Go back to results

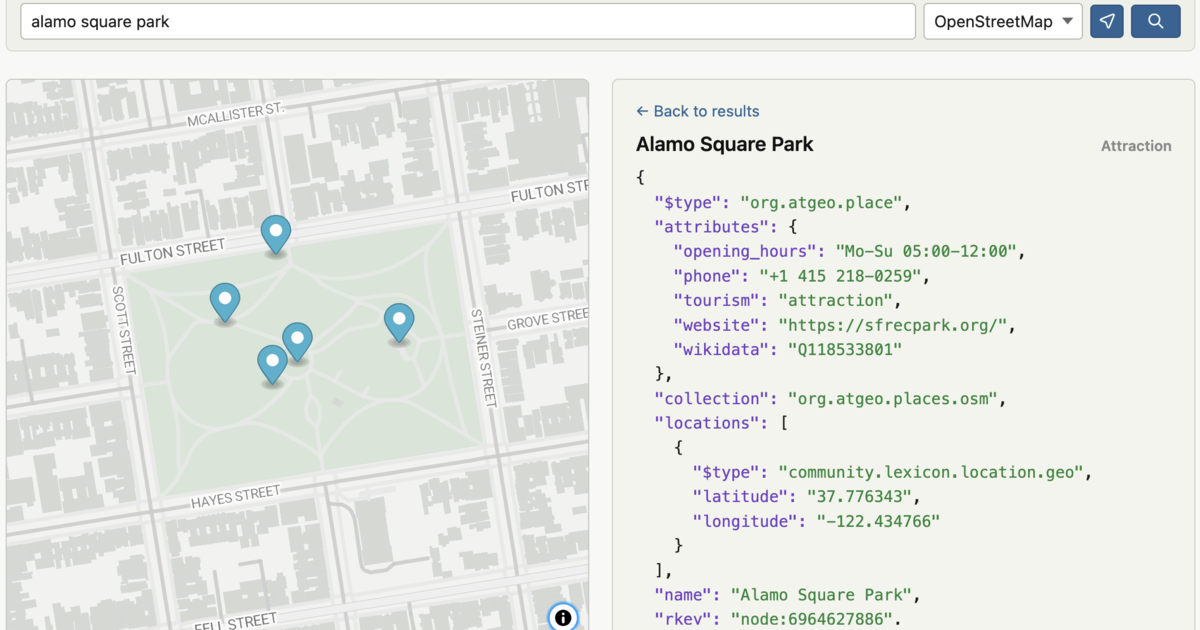coord(706,111)
